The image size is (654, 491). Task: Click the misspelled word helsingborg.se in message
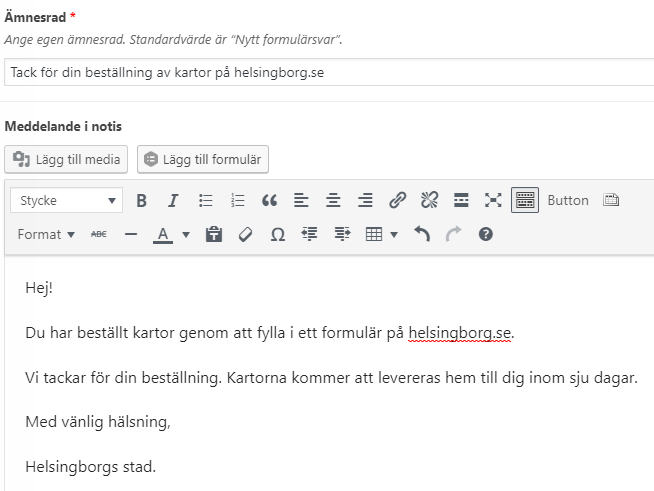460,333
